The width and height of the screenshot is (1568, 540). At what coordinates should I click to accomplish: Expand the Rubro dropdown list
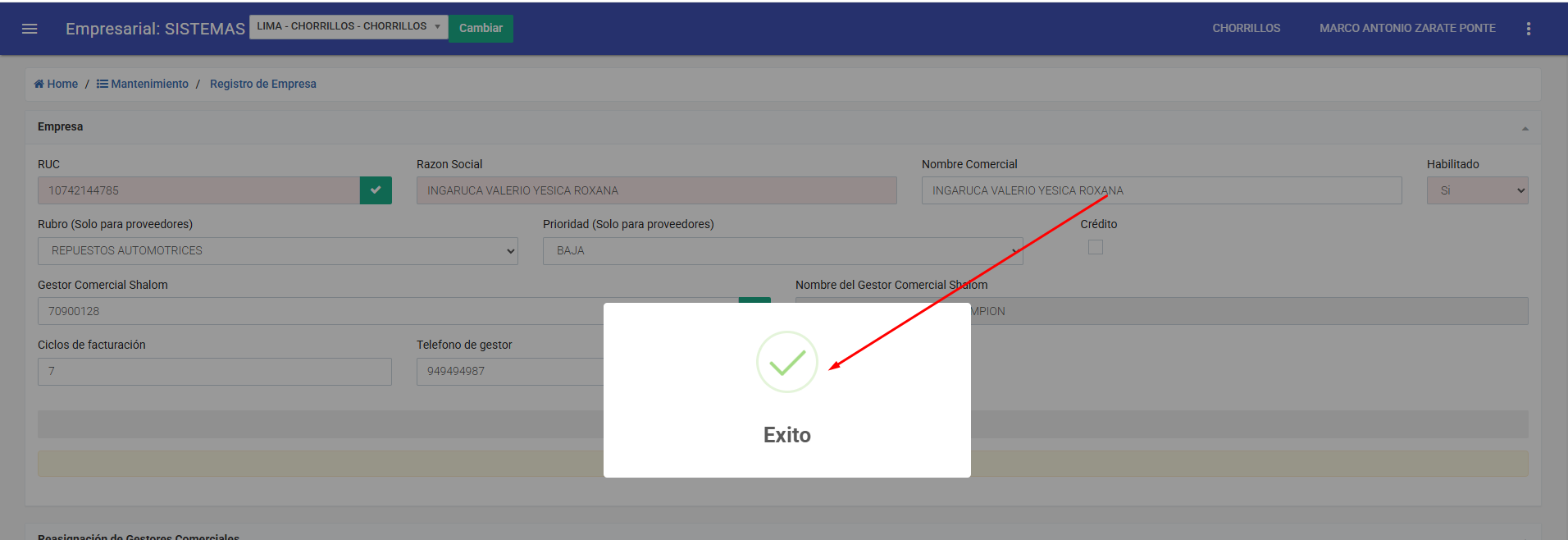coord(277,251)
